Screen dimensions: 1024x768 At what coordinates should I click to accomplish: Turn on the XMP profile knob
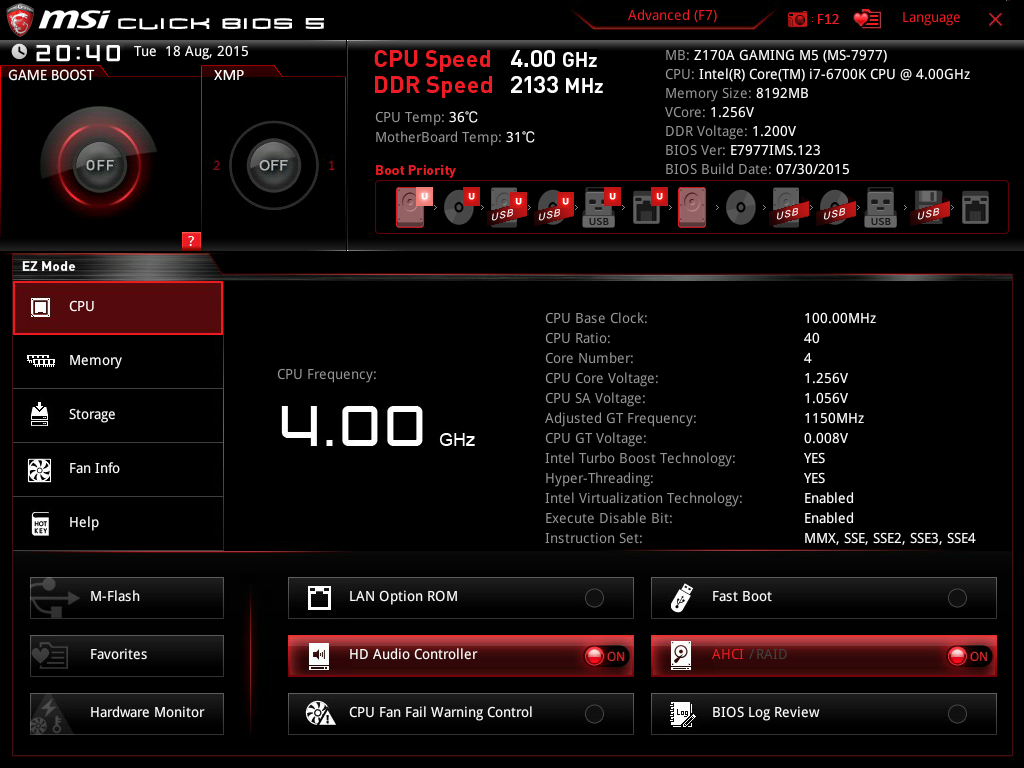[x=273, y=165]
